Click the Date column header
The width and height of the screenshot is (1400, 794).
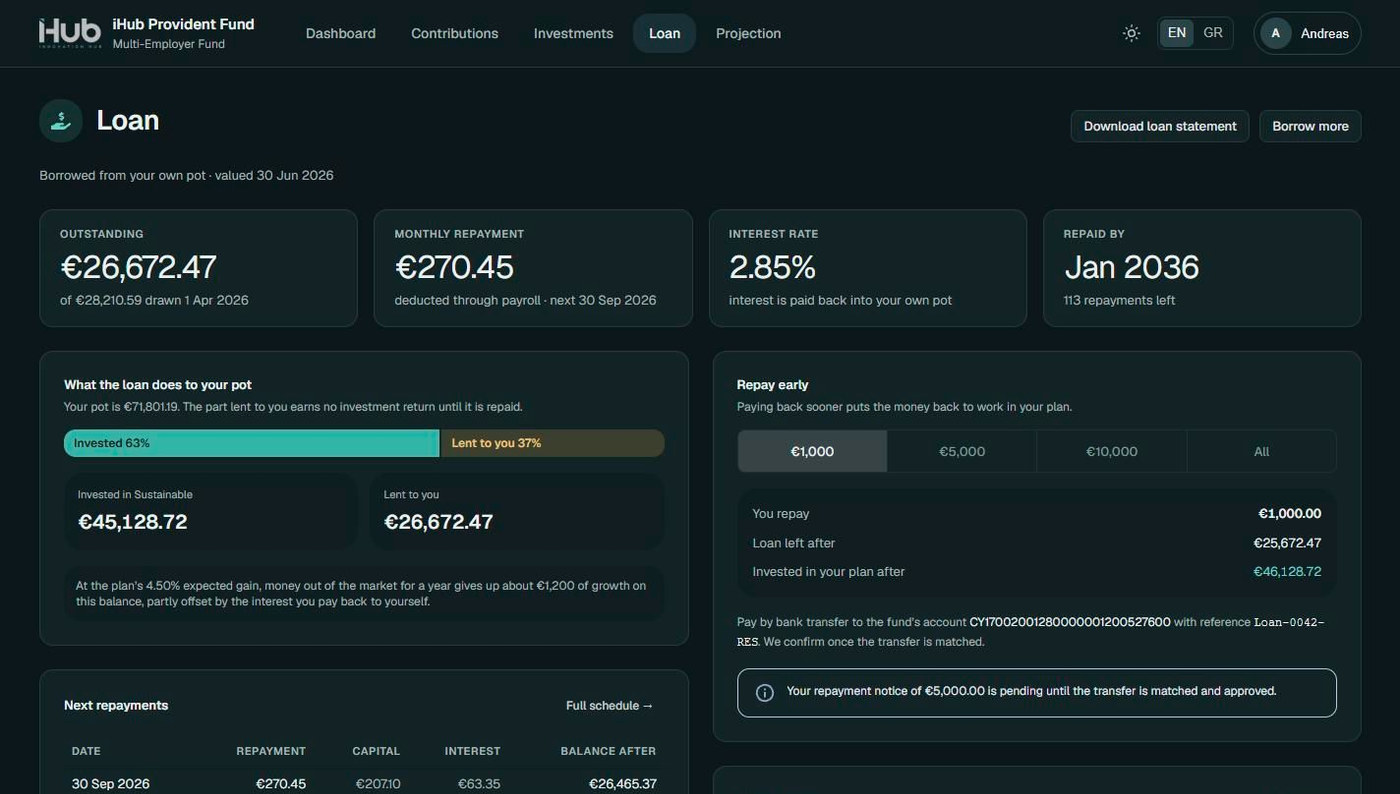tap(86, 751)
